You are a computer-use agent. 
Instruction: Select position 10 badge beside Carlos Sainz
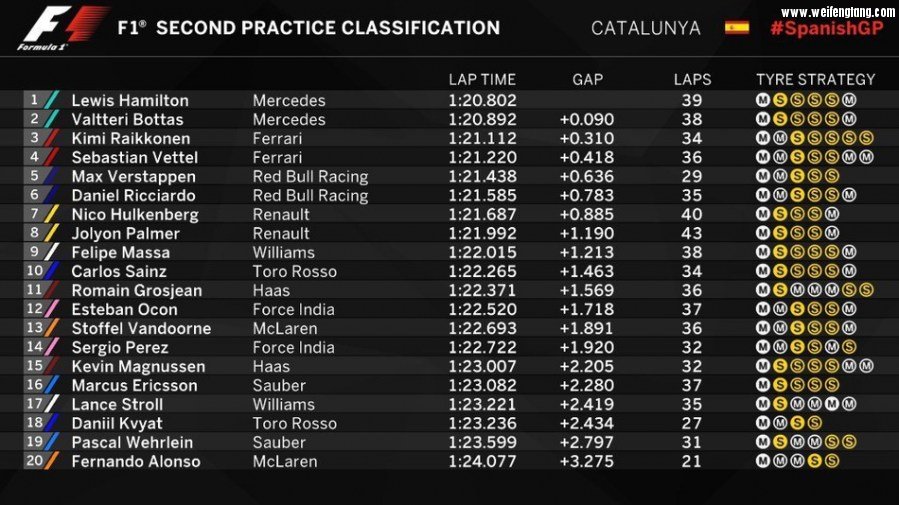[35, 271]
